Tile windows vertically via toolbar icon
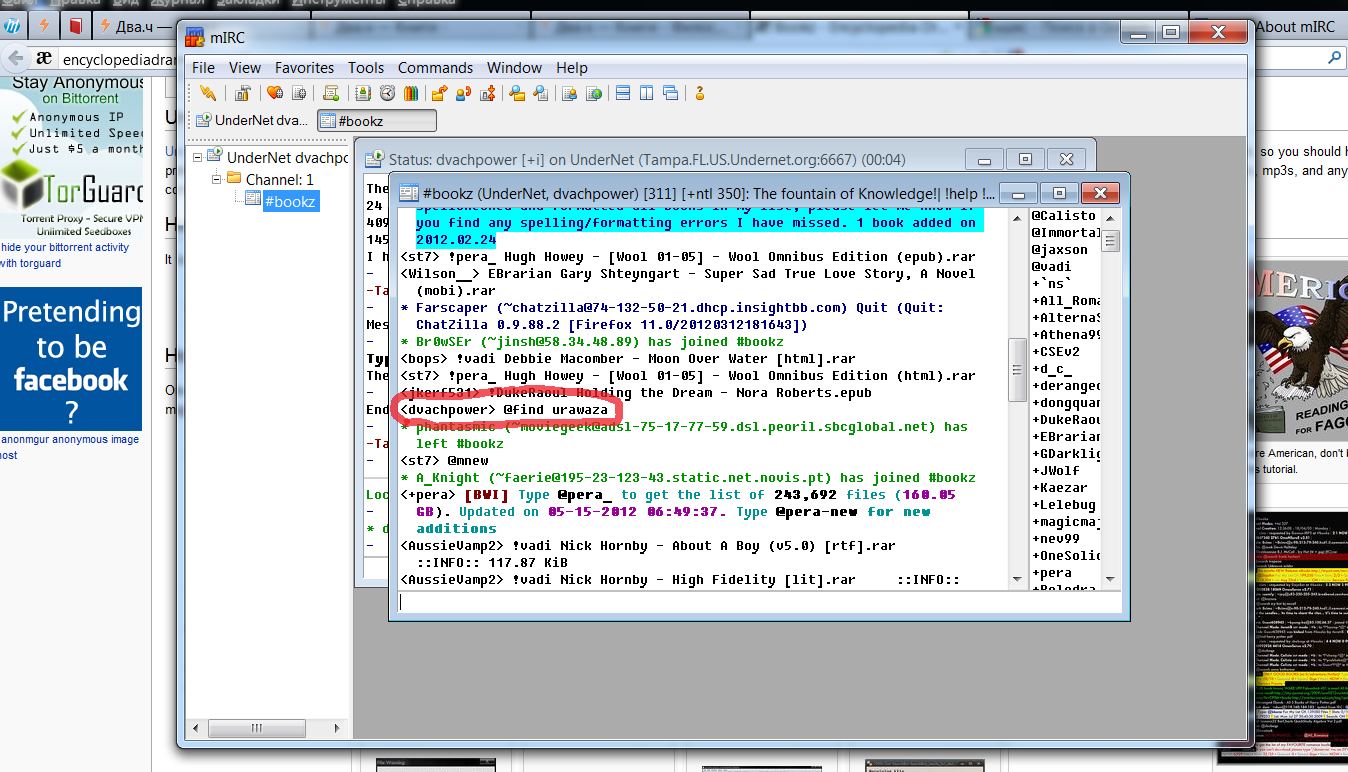This screenshot has height=772, width=1348. tap(647, 93)
